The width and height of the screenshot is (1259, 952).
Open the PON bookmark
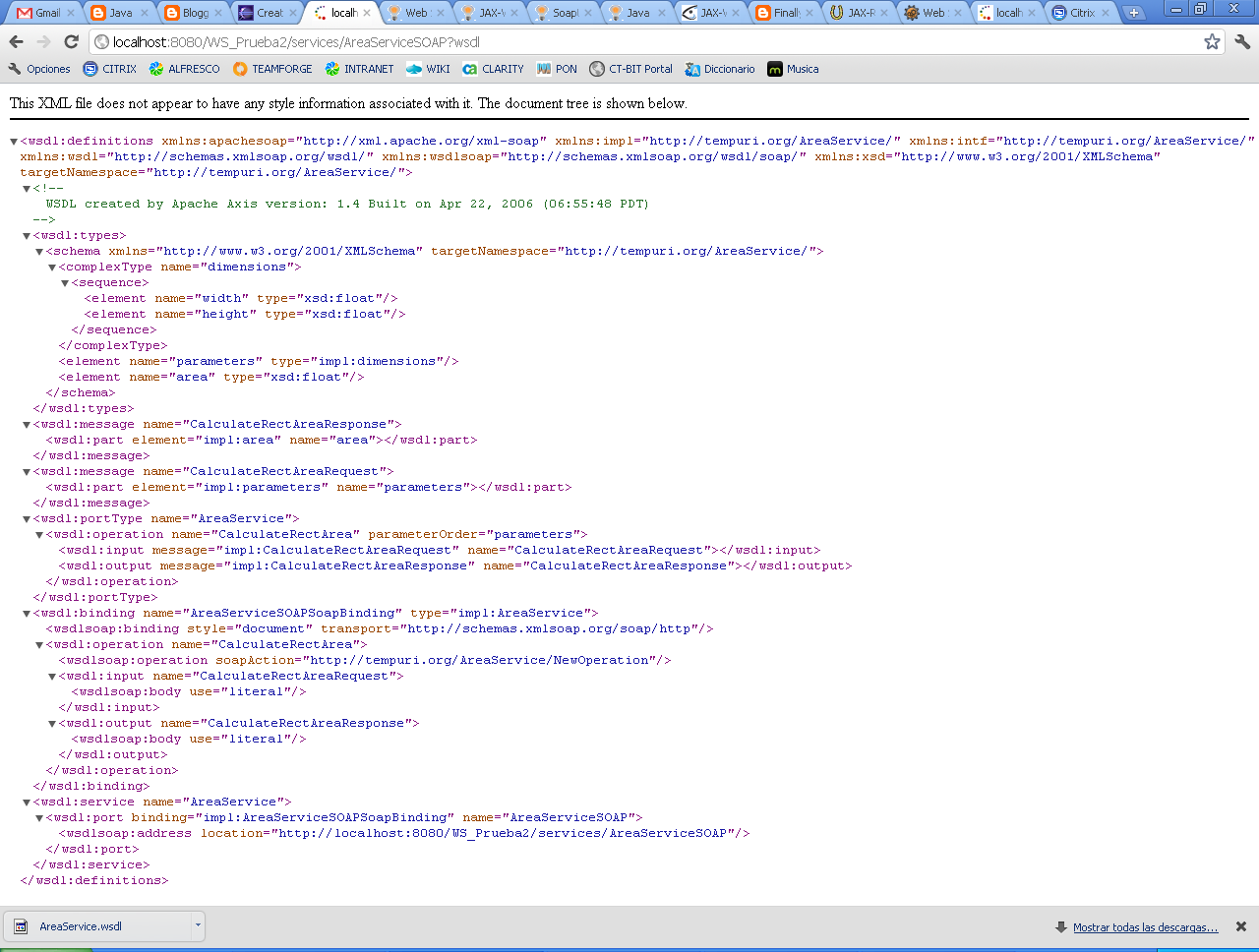tap(557, 69)
